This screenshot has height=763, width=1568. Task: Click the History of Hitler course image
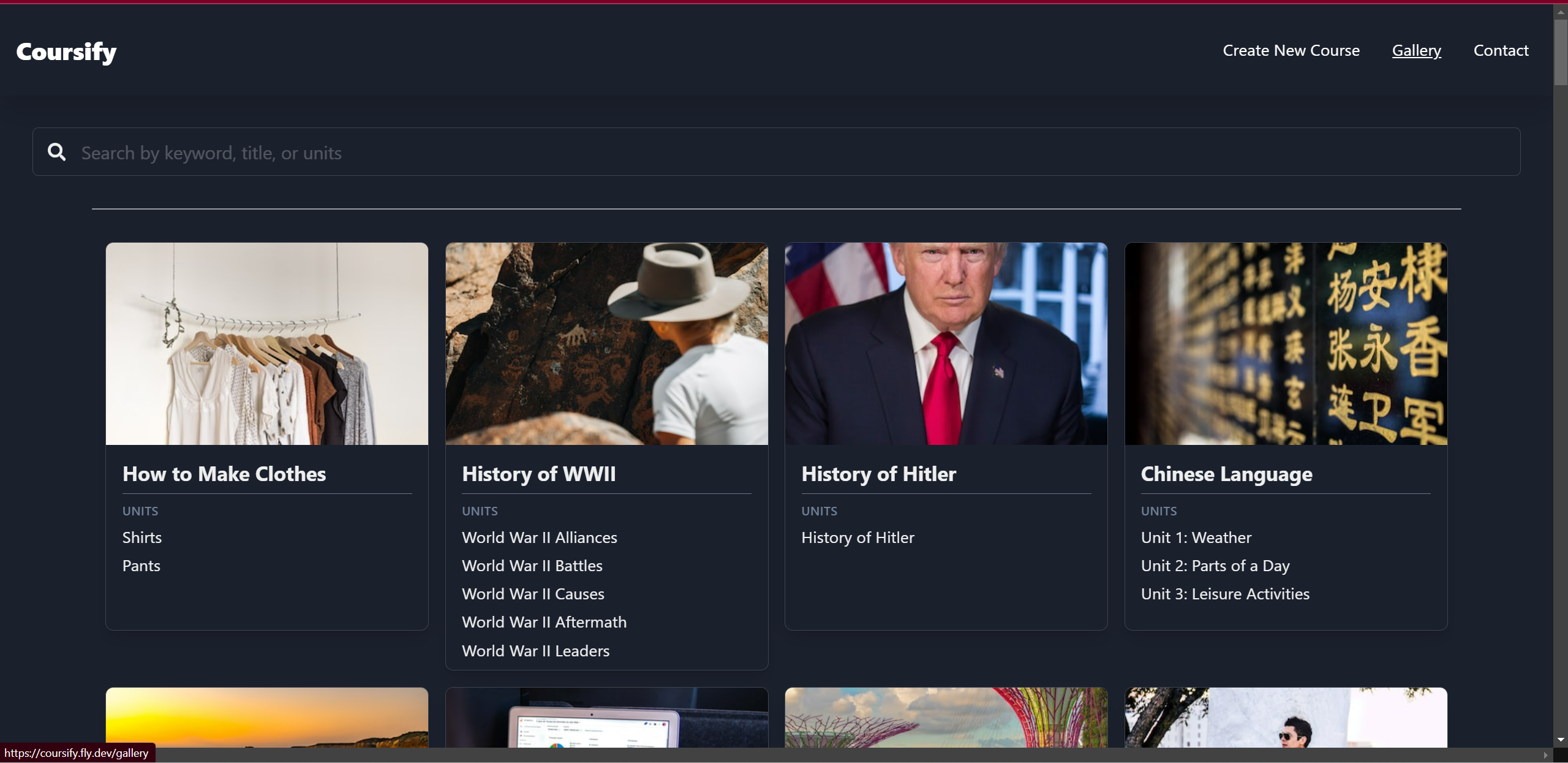pos(946,343)
